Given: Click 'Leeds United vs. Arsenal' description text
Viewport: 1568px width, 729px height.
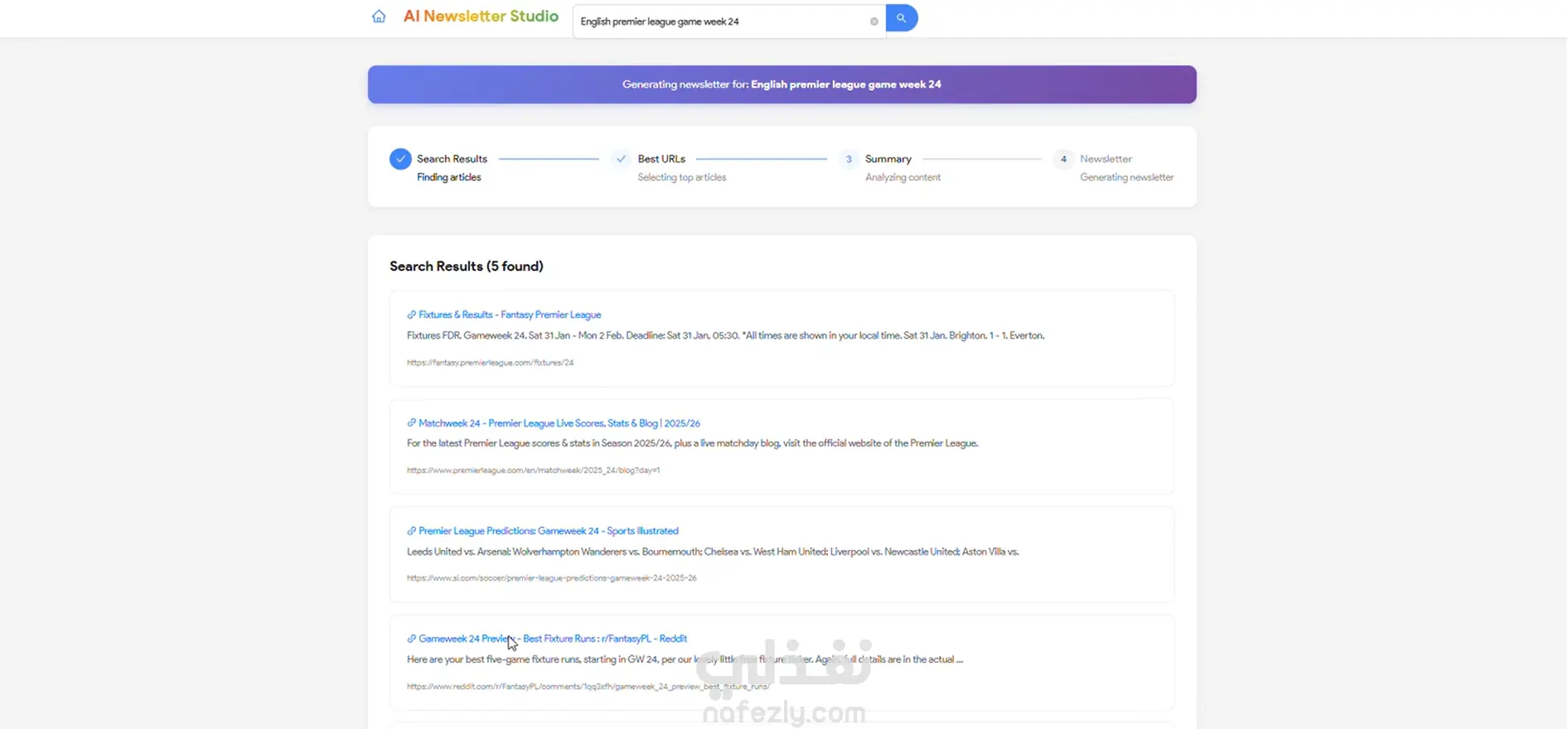Looking at the screenshot, I should coord(713,552).
